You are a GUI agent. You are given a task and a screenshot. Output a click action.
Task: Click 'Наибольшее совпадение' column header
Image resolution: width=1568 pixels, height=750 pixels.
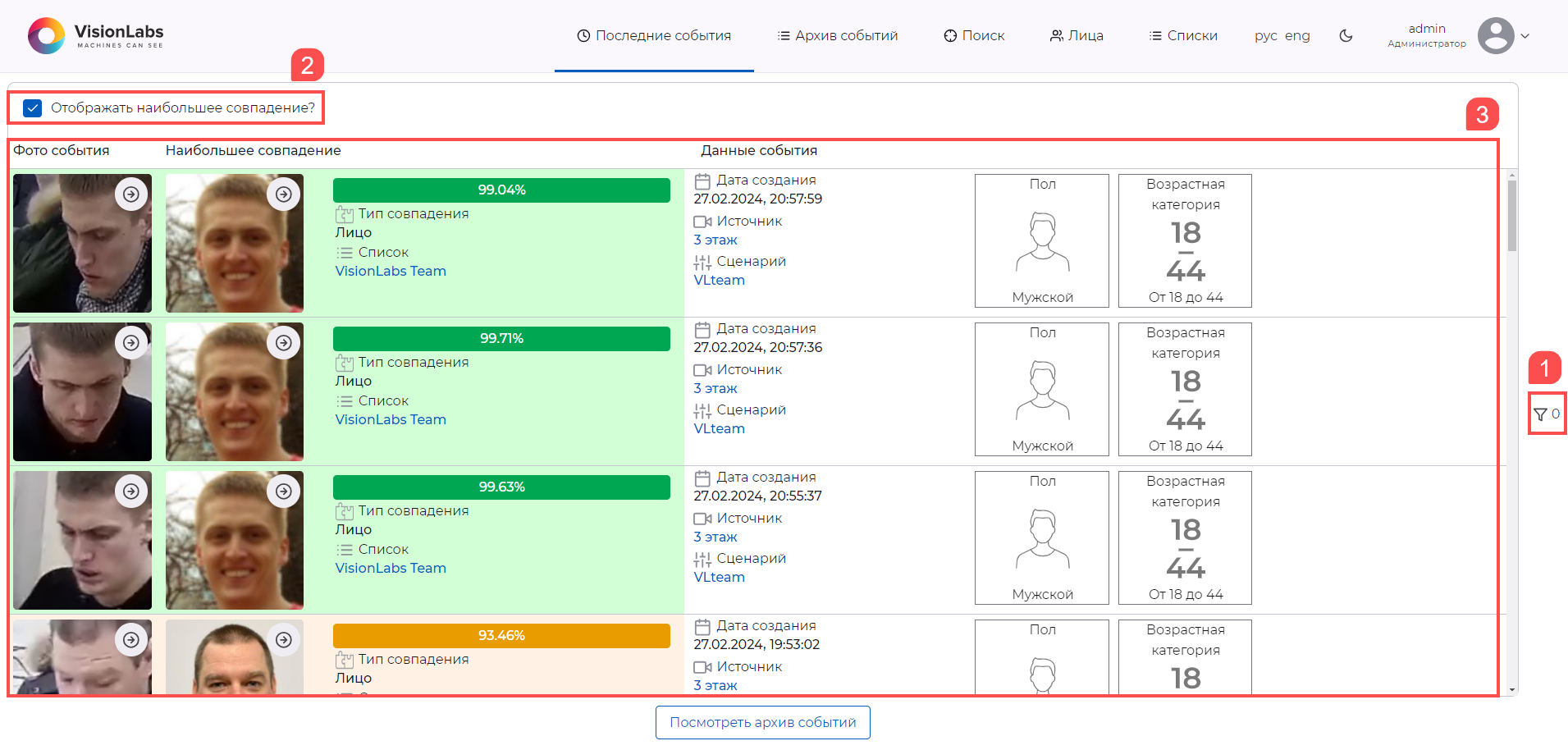pyautogui.click(x=254, y=151)
